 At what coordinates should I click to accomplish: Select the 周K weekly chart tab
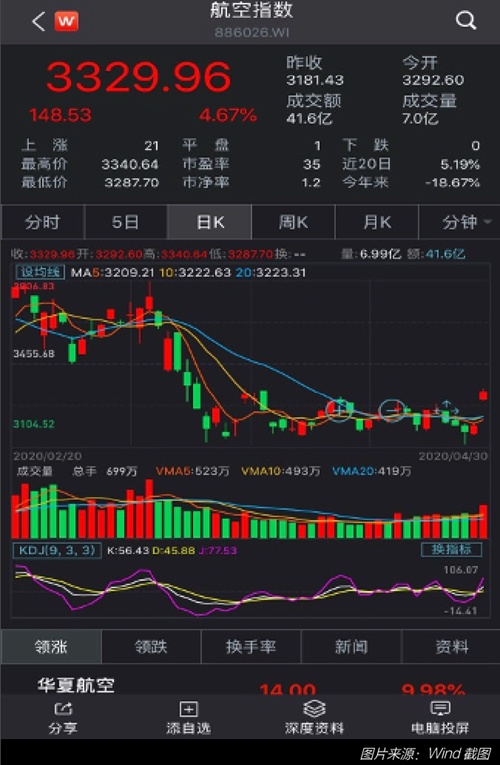(x=293, y=222)
